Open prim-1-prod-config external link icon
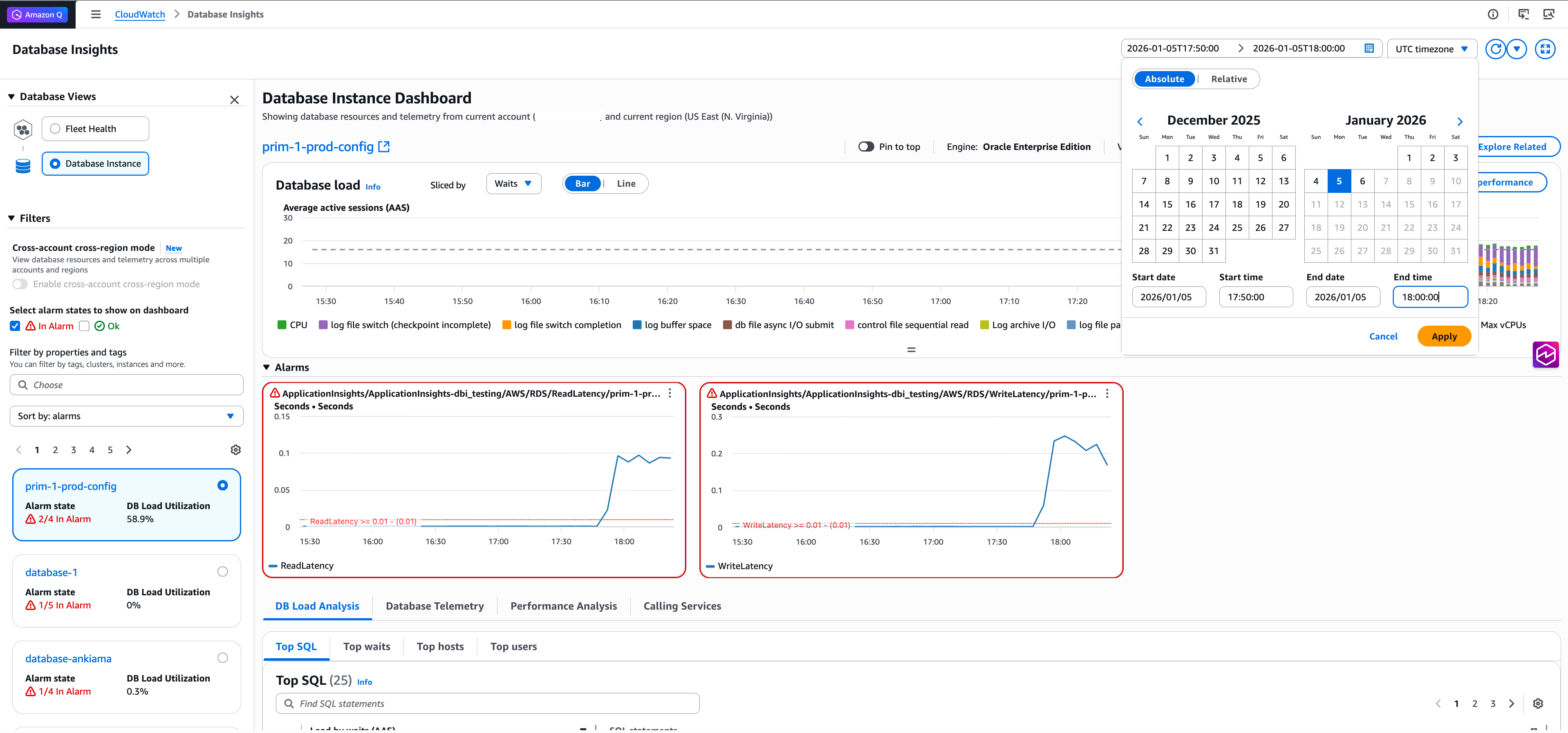1568x733 pixels. point(383,147)
